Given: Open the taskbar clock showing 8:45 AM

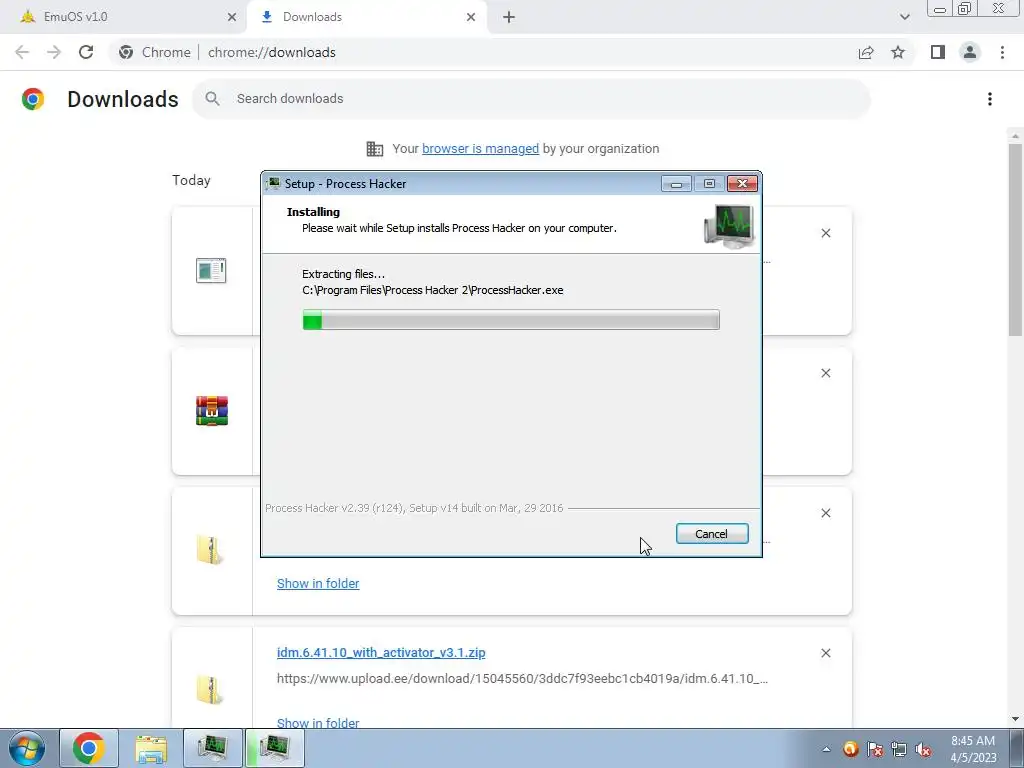Looking at the screenshot, I should [973, 749].
